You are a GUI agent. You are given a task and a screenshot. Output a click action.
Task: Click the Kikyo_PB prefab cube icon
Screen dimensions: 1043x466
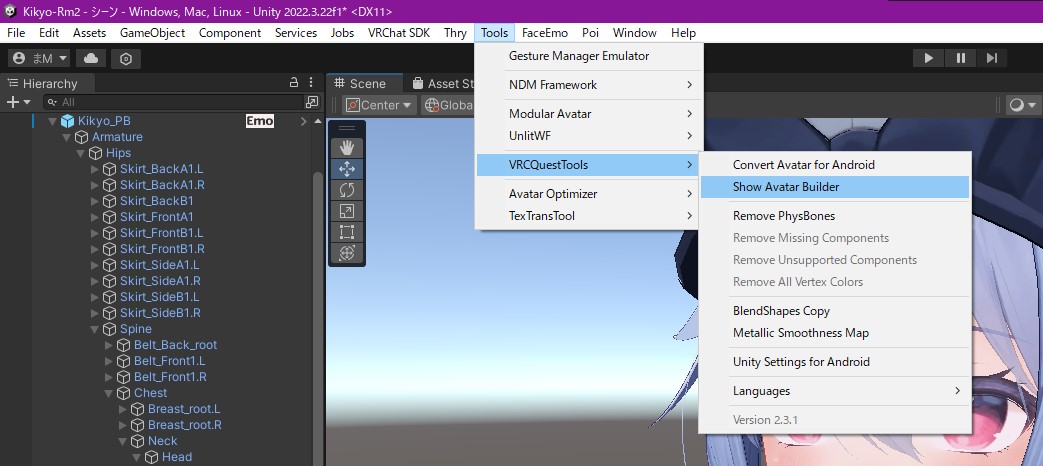pos(67,121)
